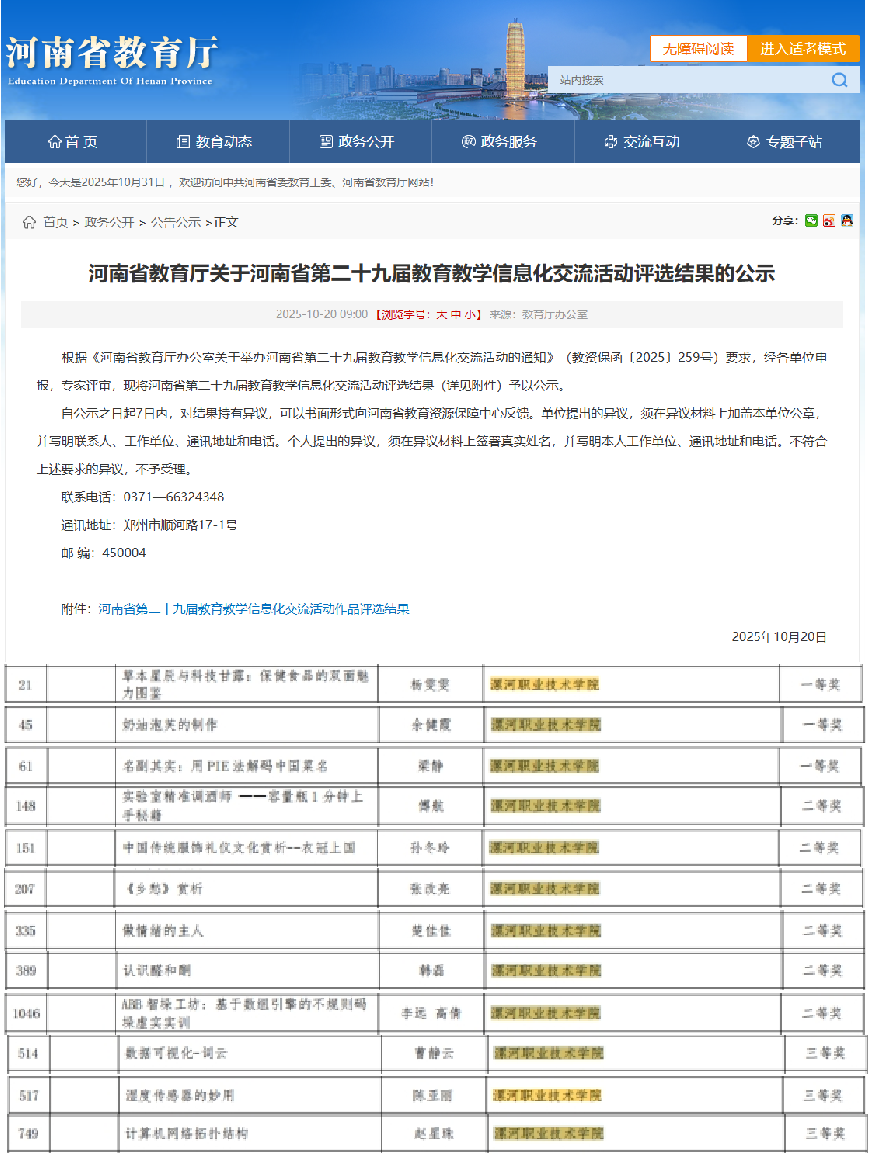This screenshot has width=870, height=1155.
Task: Open the attachment 评选结果 link
Action: point(253,608)
